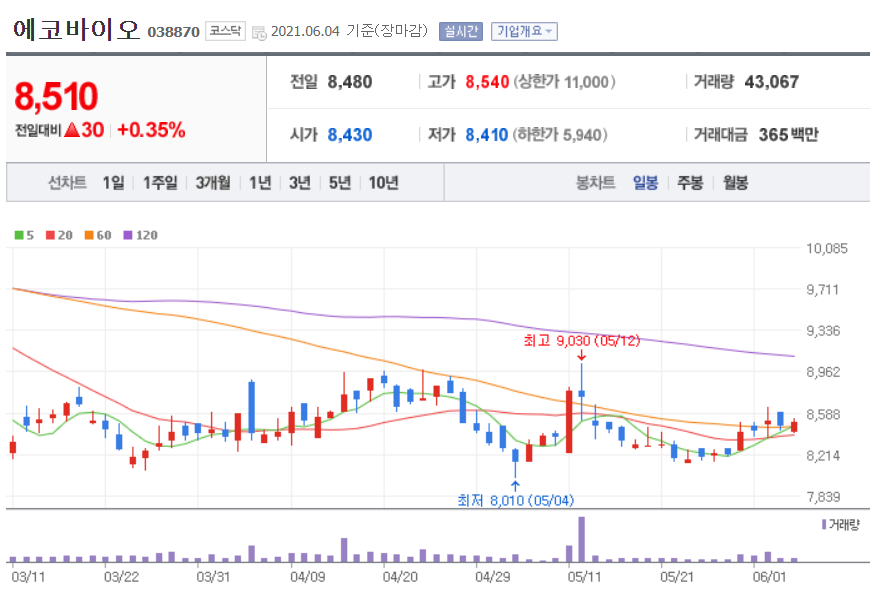Select the 1일 line chart tab
Image resolution: width=870 pixels, height=596 pixels.
[x=114, y=183]
